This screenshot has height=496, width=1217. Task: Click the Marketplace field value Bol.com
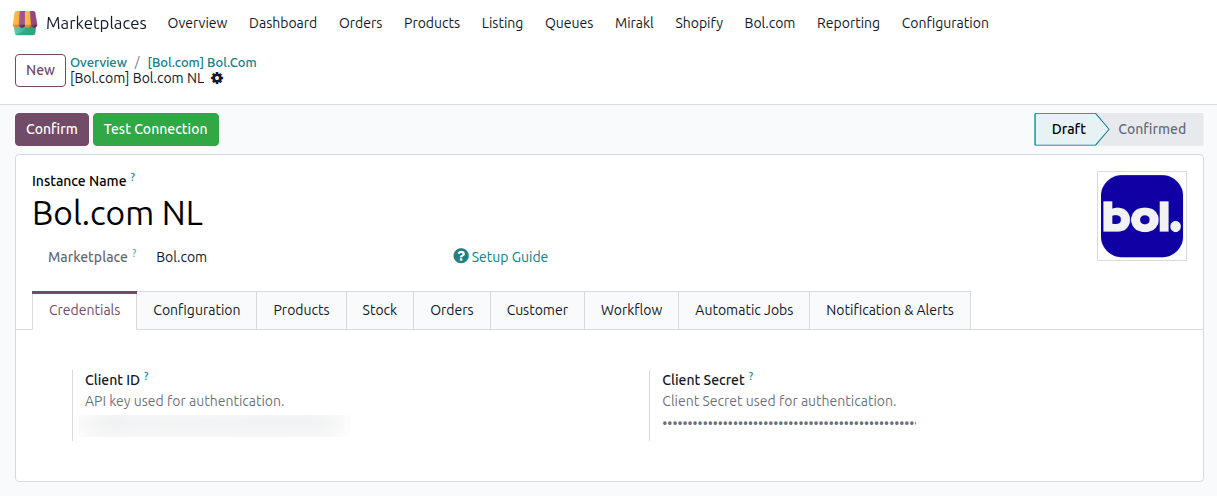(182, 257)
